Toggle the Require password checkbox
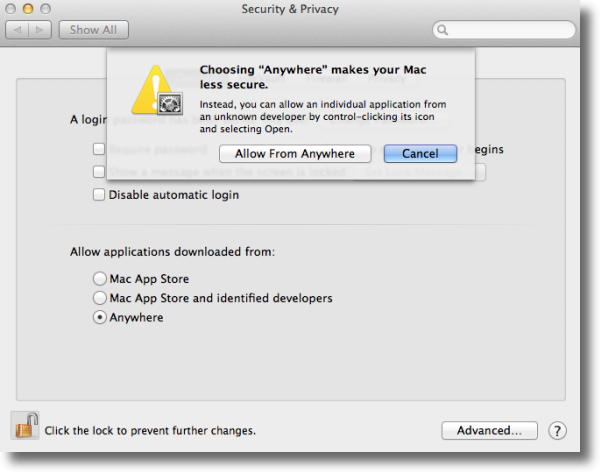600x472 pixels. (x=99, y=149)
